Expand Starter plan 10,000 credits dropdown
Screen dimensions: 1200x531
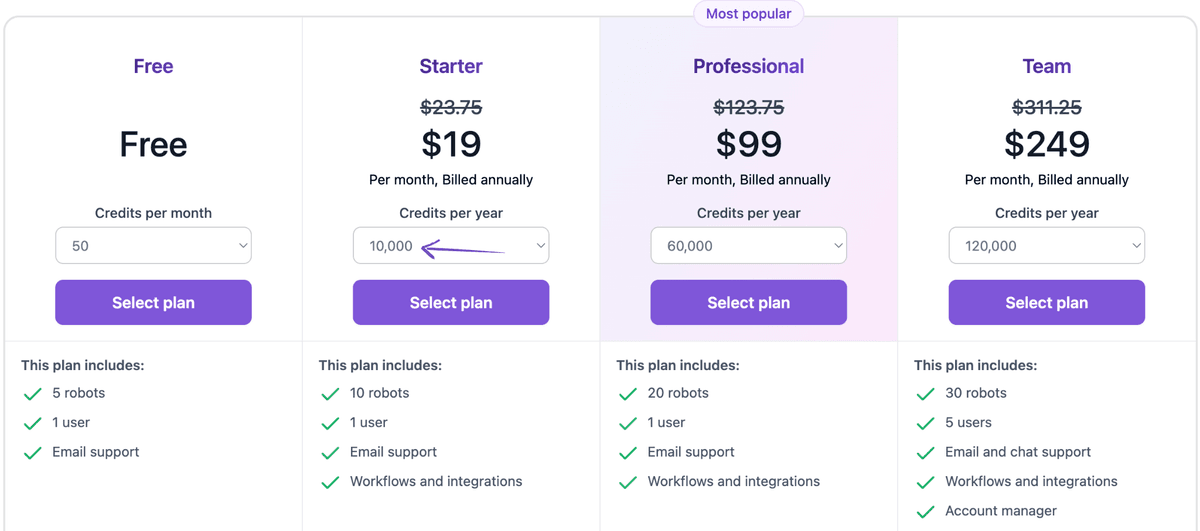(451, 246)
